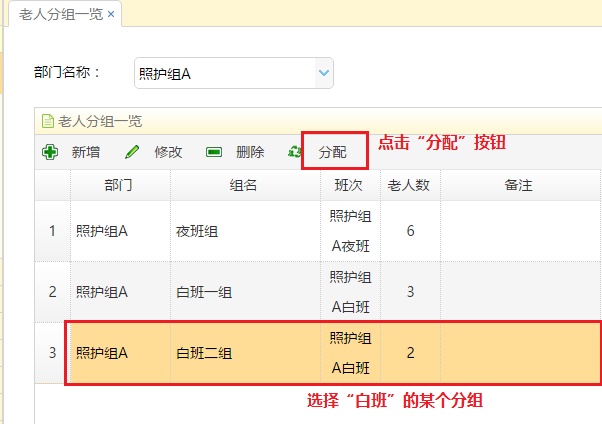Click the 备注 column header

(521, 185)
